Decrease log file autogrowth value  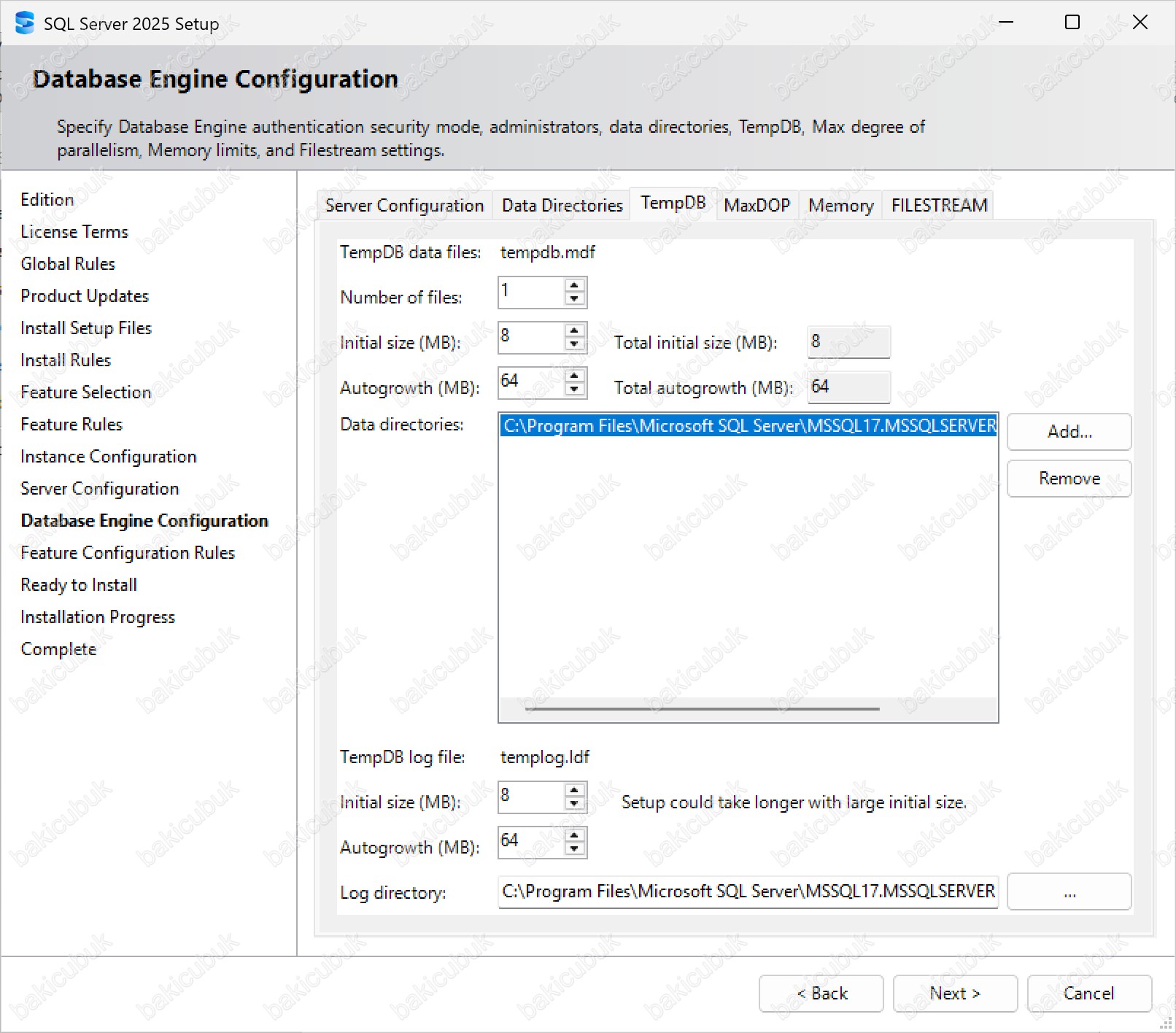click(574, 848)
